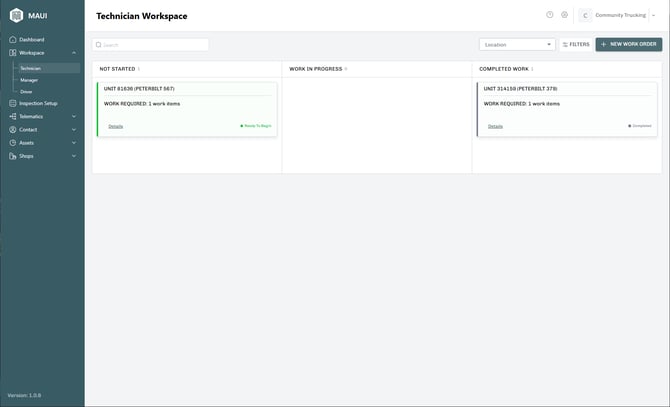Click the MAUI hexagon logo
670x407 pixels.
pos(16,15)
